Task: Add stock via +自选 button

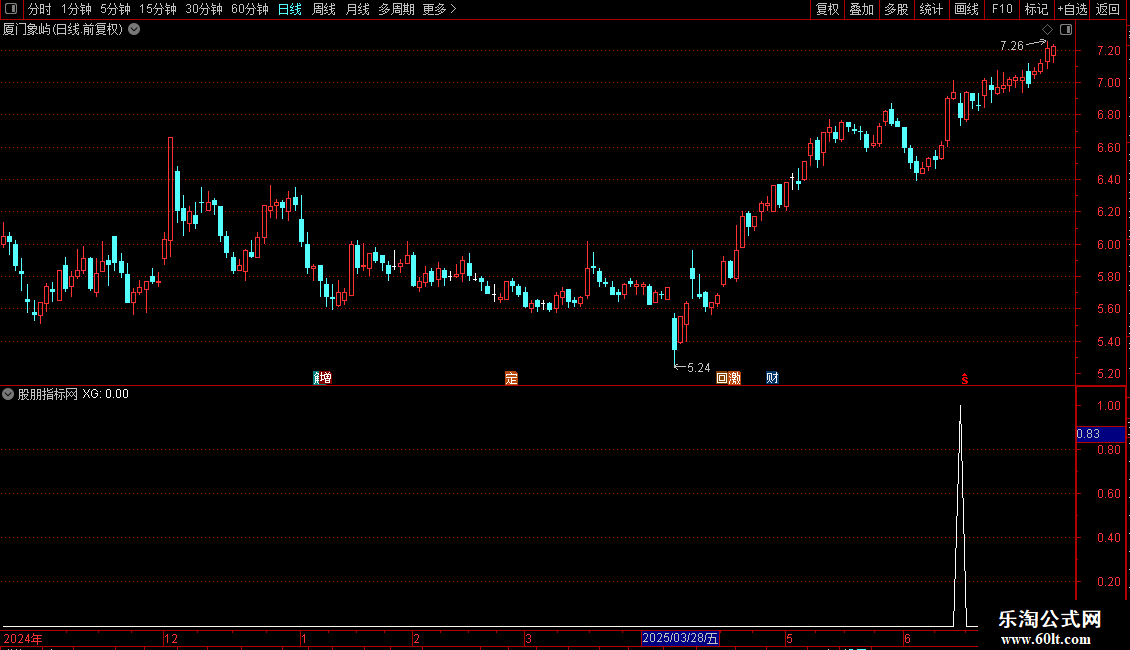Action: point(1072,9)
